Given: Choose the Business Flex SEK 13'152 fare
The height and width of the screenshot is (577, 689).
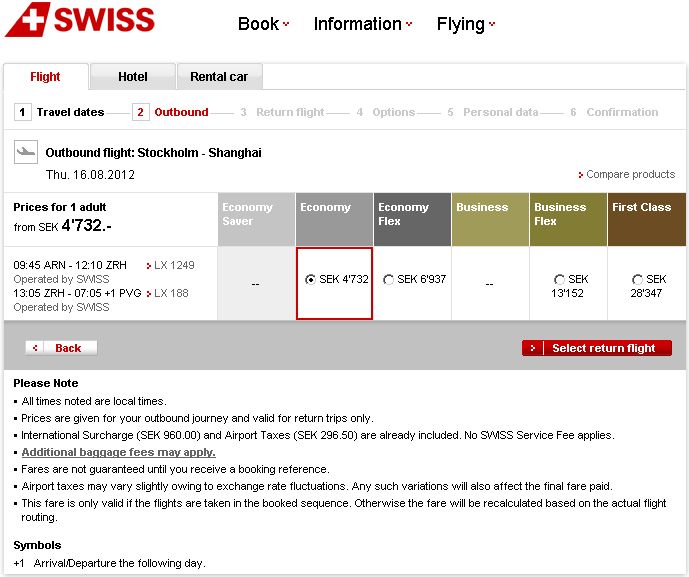Looking at the screenshot, I should point(558,280).
